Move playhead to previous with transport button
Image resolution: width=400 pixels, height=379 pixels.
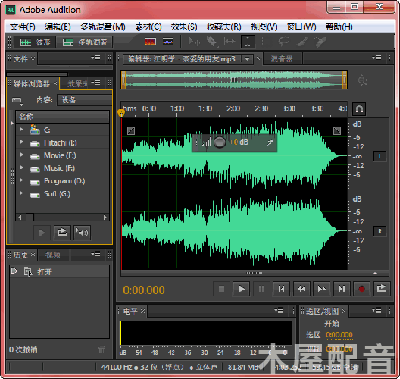click(282, 289)
